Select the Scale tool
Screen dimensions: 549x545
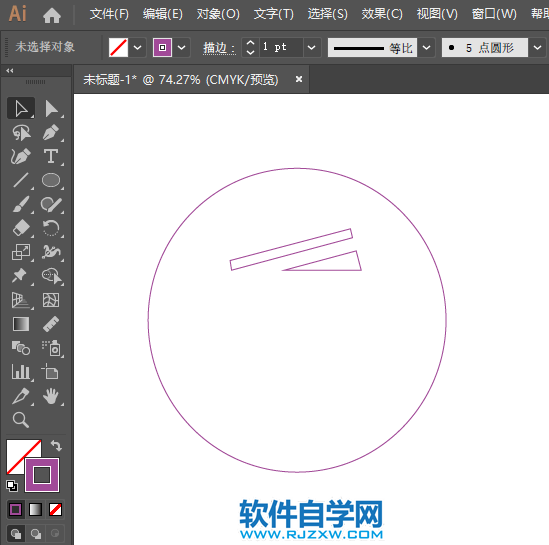21,252
